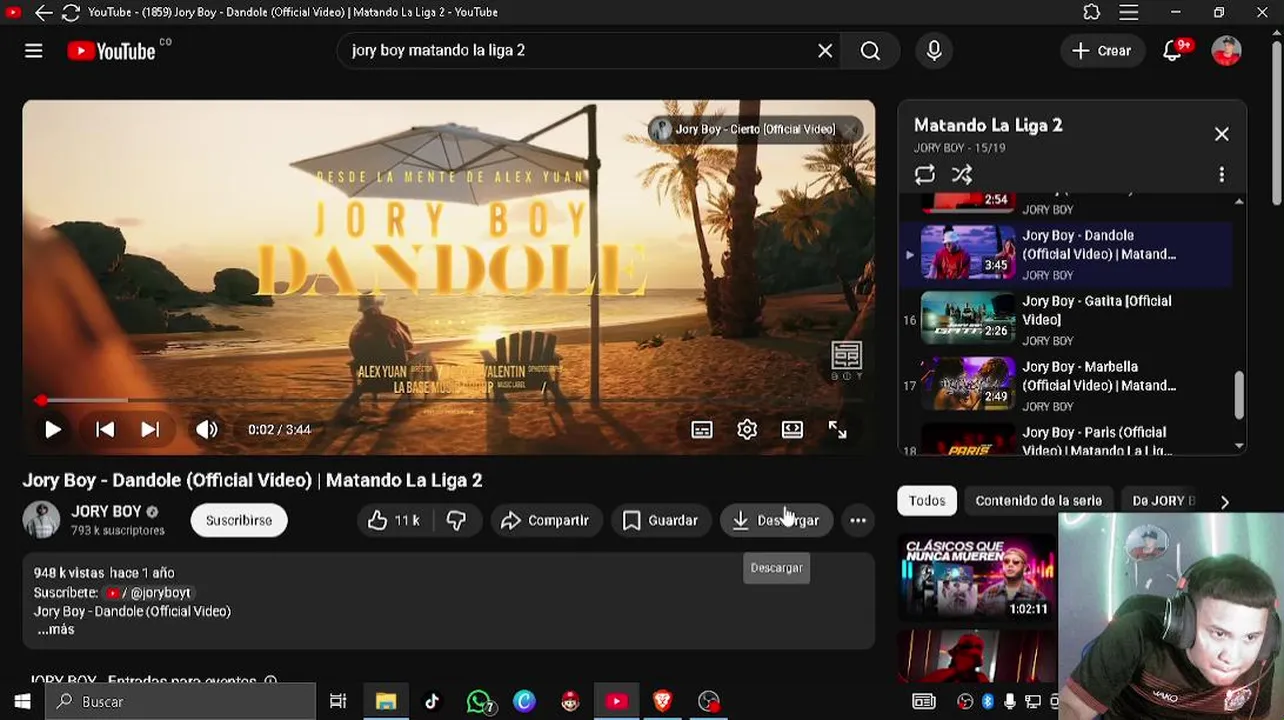
Task: Open Matando La Liga 2 playlist title
Action: [x=988, y=125]
